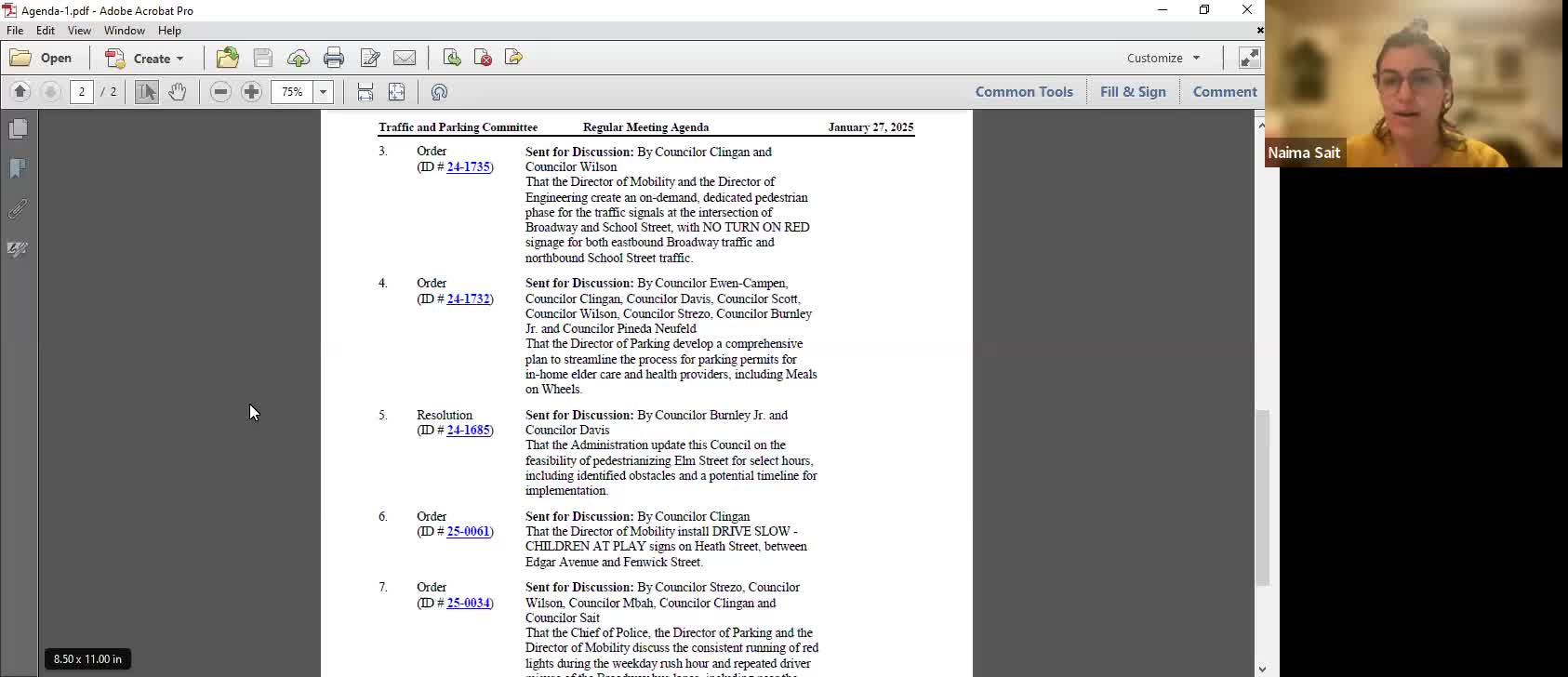Expand the zoom percentage dropdown
Viewport: 1568px width, 677px height.
pyautogui.click(x=324, y=92)
